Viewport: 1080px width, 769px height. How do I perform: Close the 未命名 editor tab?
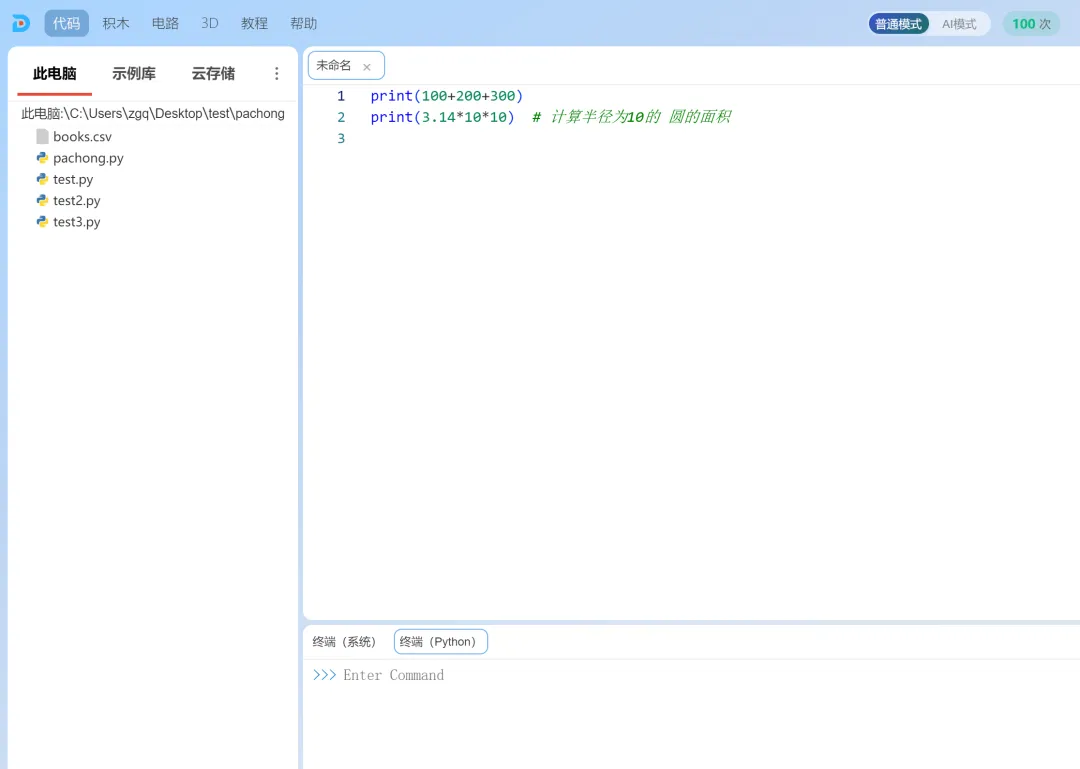click(x=367, y=67)
